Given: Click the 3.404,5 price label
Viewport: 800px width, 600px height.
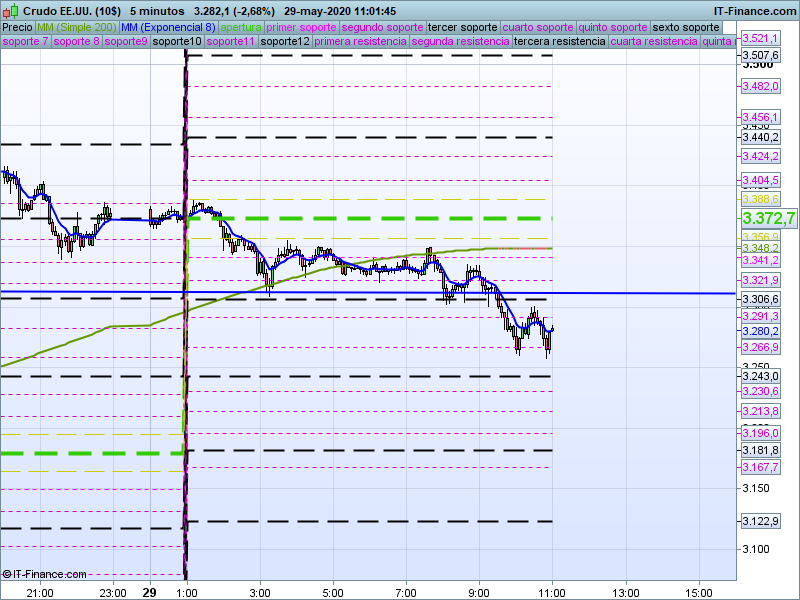Looking at the screenshot, I should coord(760,180).
